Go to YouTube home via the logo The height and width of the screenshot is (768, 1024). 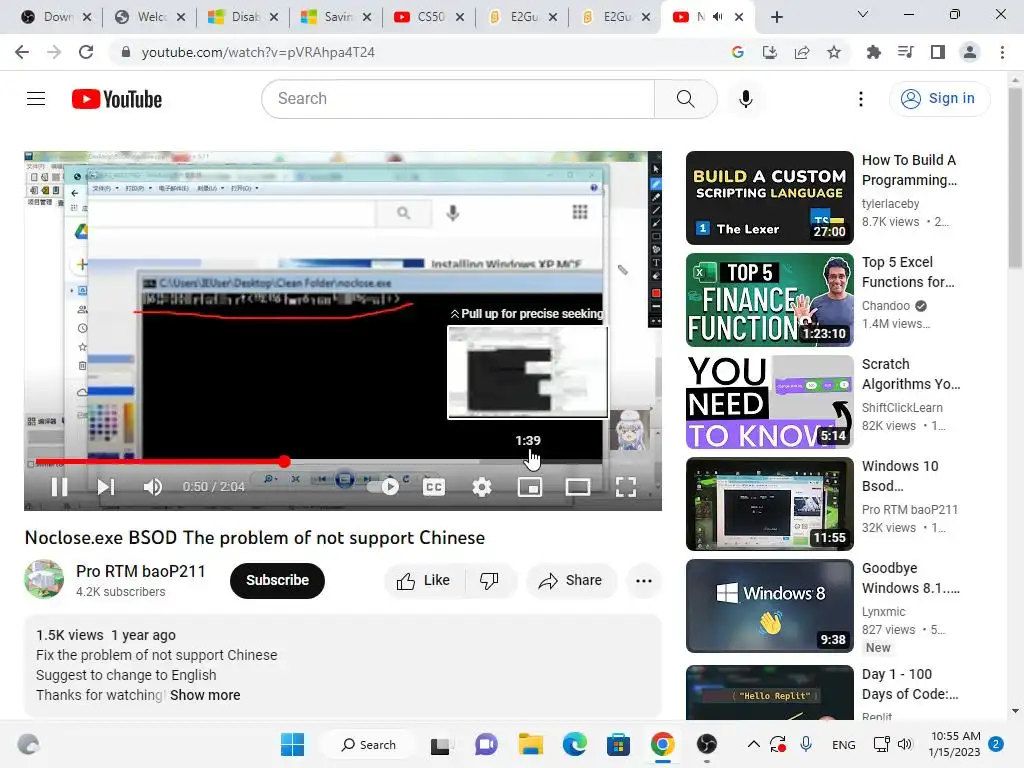point(117,99)
